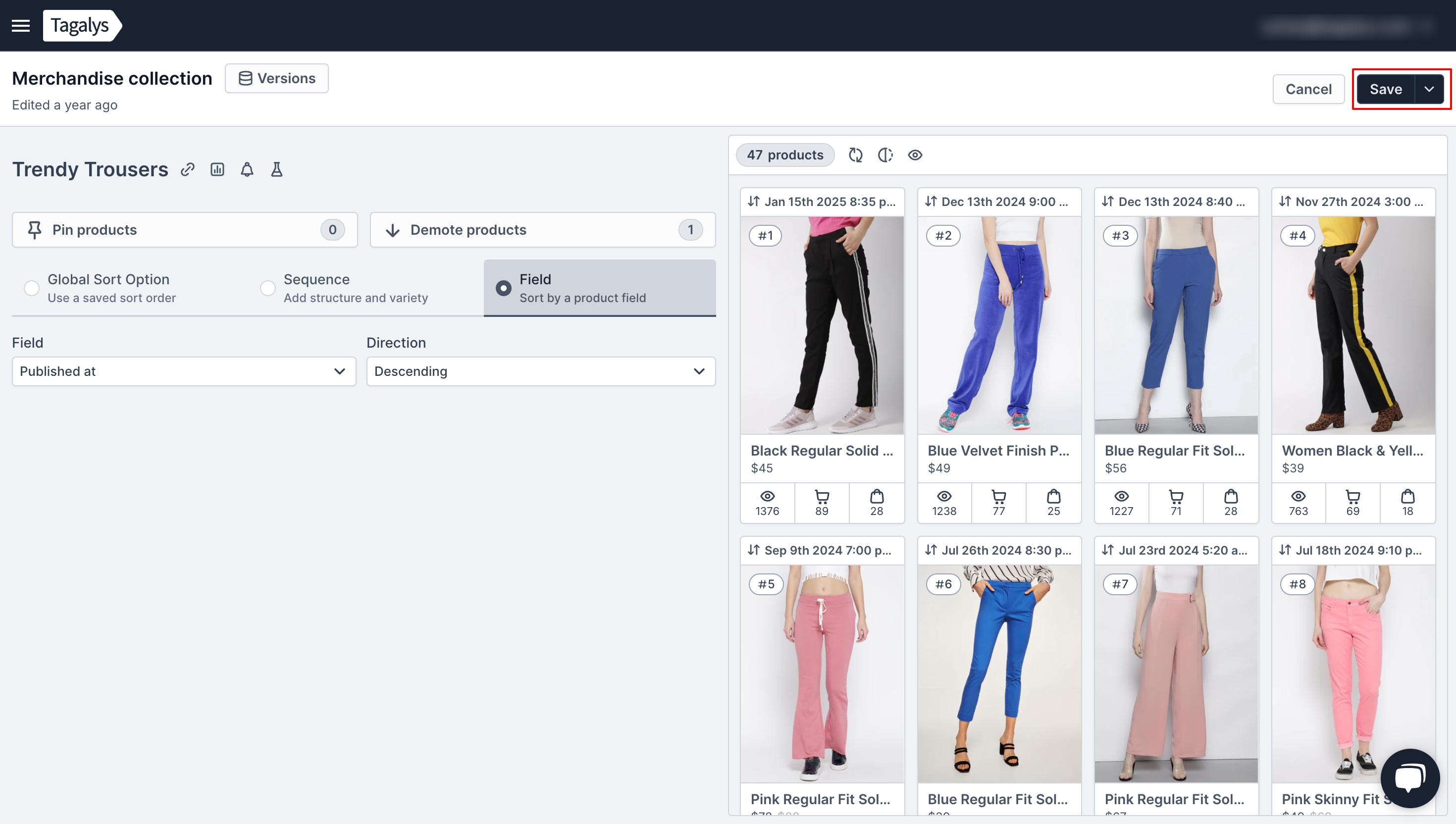The width and height of the screenshot is (1456, 824).
Task: Click the Trendy Trousers heading
Action: [x=90, y=169]
